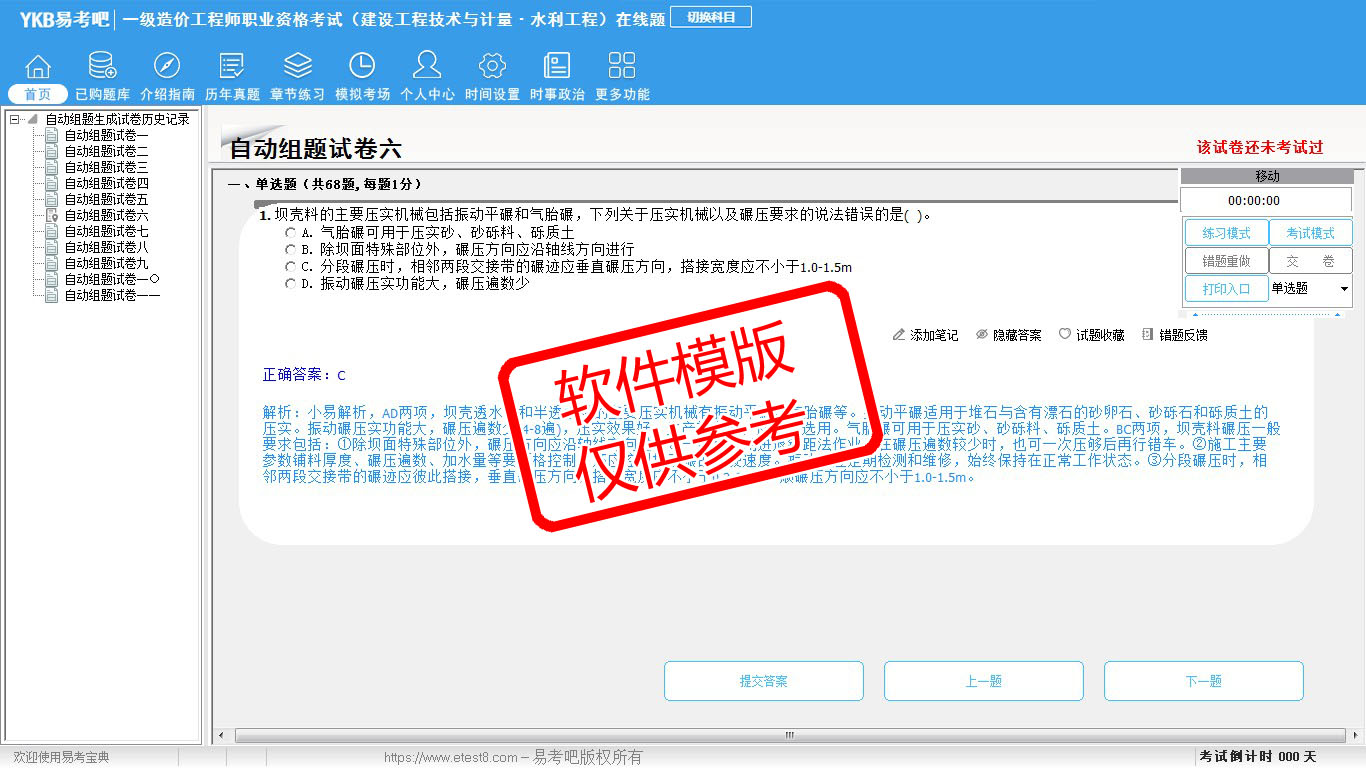Click the 介绍指南 compass icon

[x=167, y=67]
